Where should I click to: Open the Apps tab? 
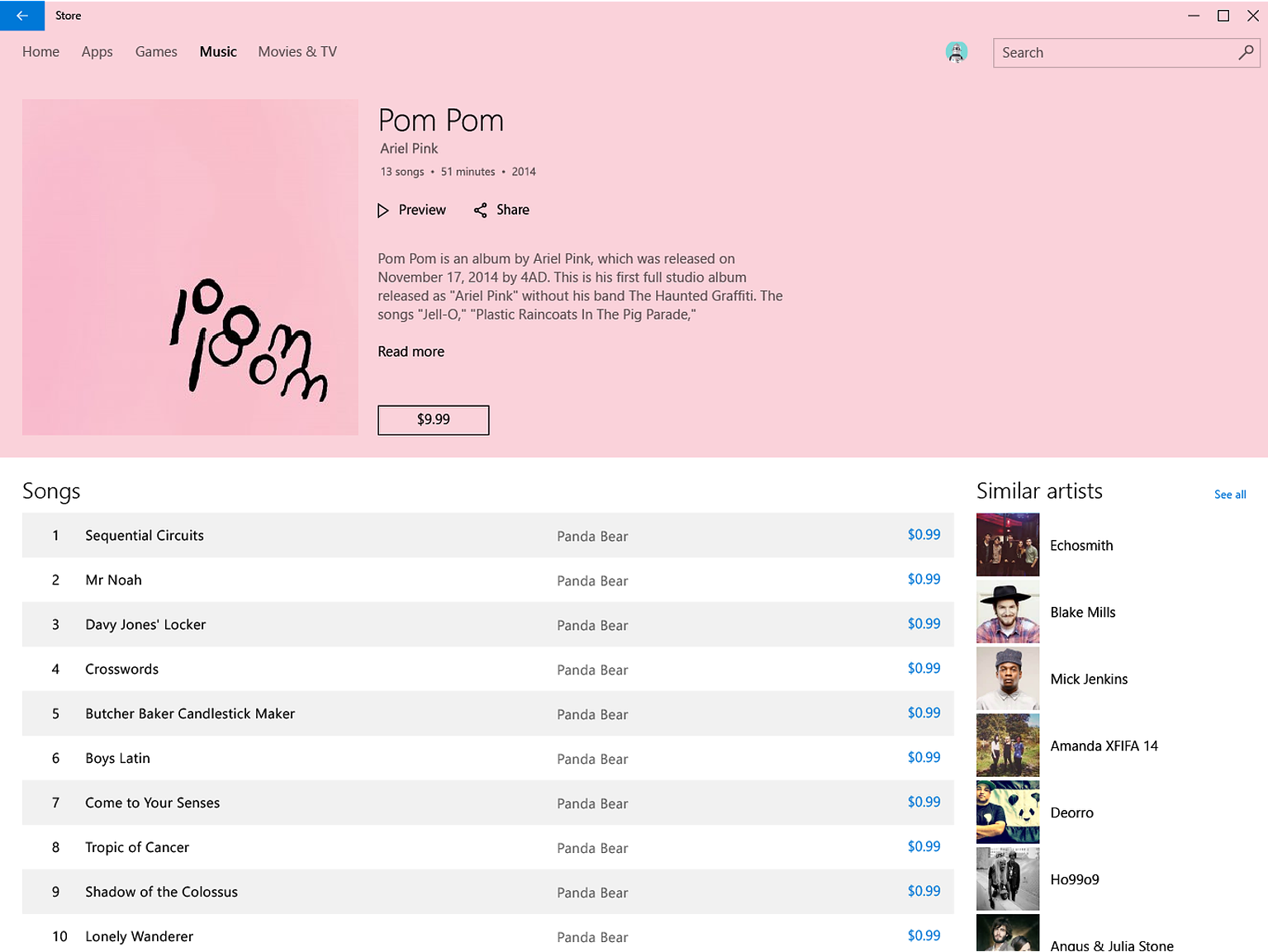coord(97,51)
